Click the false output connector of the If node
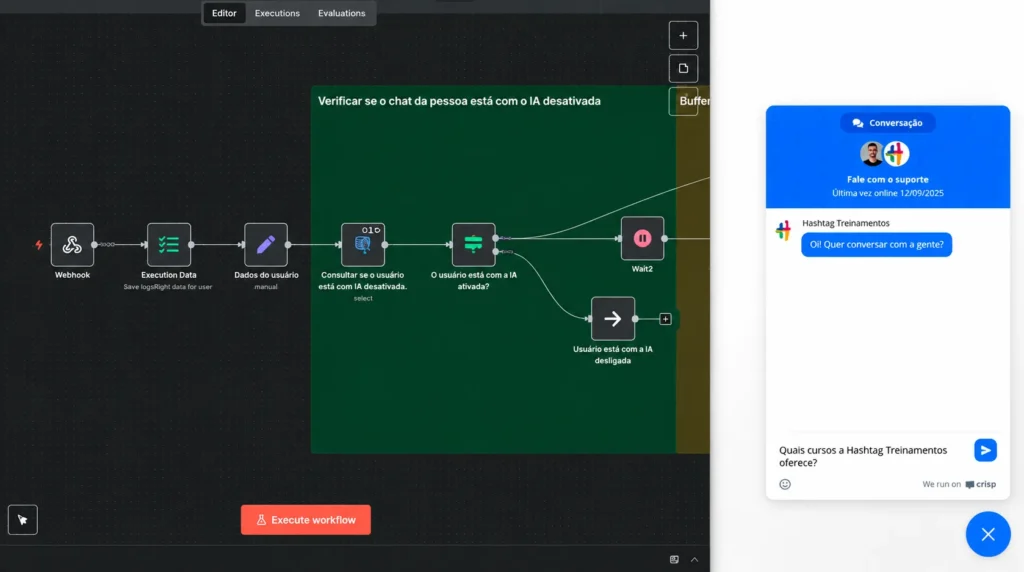Screen dimensions: 1024x572 (496, 251)
